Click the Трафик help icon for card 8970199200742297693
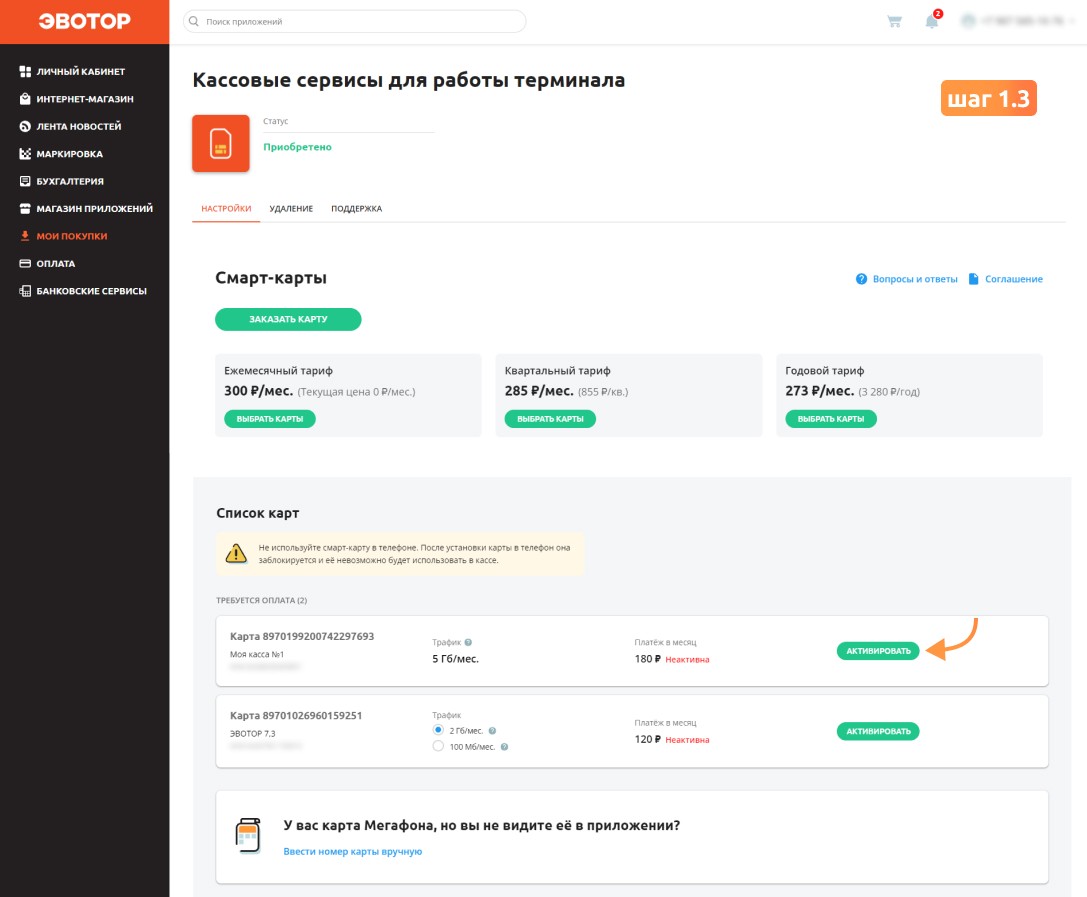The height and width of the screenshot is (897, 1087). [x=468, y=642]
